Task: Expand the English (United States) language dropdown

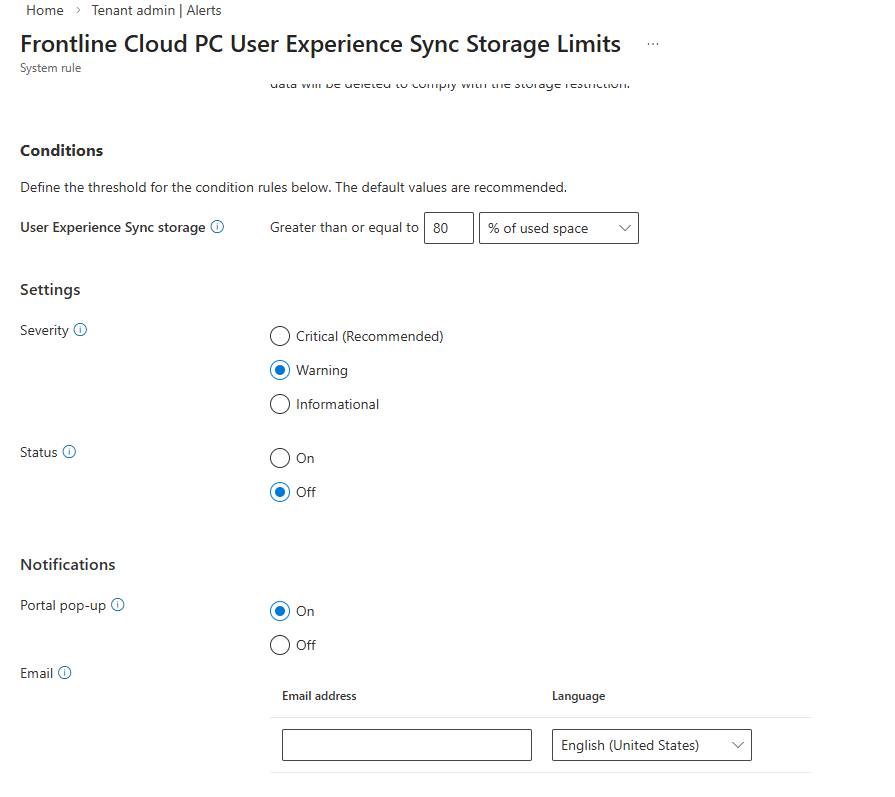Action: pyautogui.click(x=651, y=745)
